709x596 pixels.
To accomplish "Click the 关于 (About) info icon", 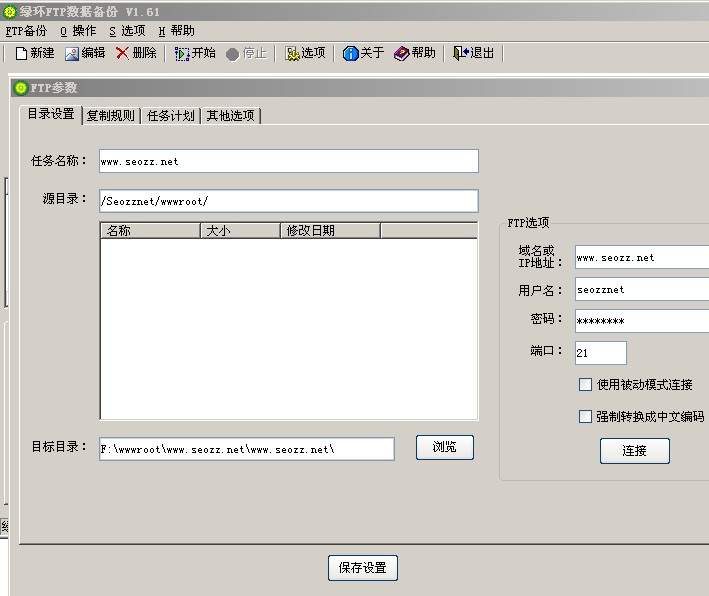I will pyautogui.click(x=350, y=53).
